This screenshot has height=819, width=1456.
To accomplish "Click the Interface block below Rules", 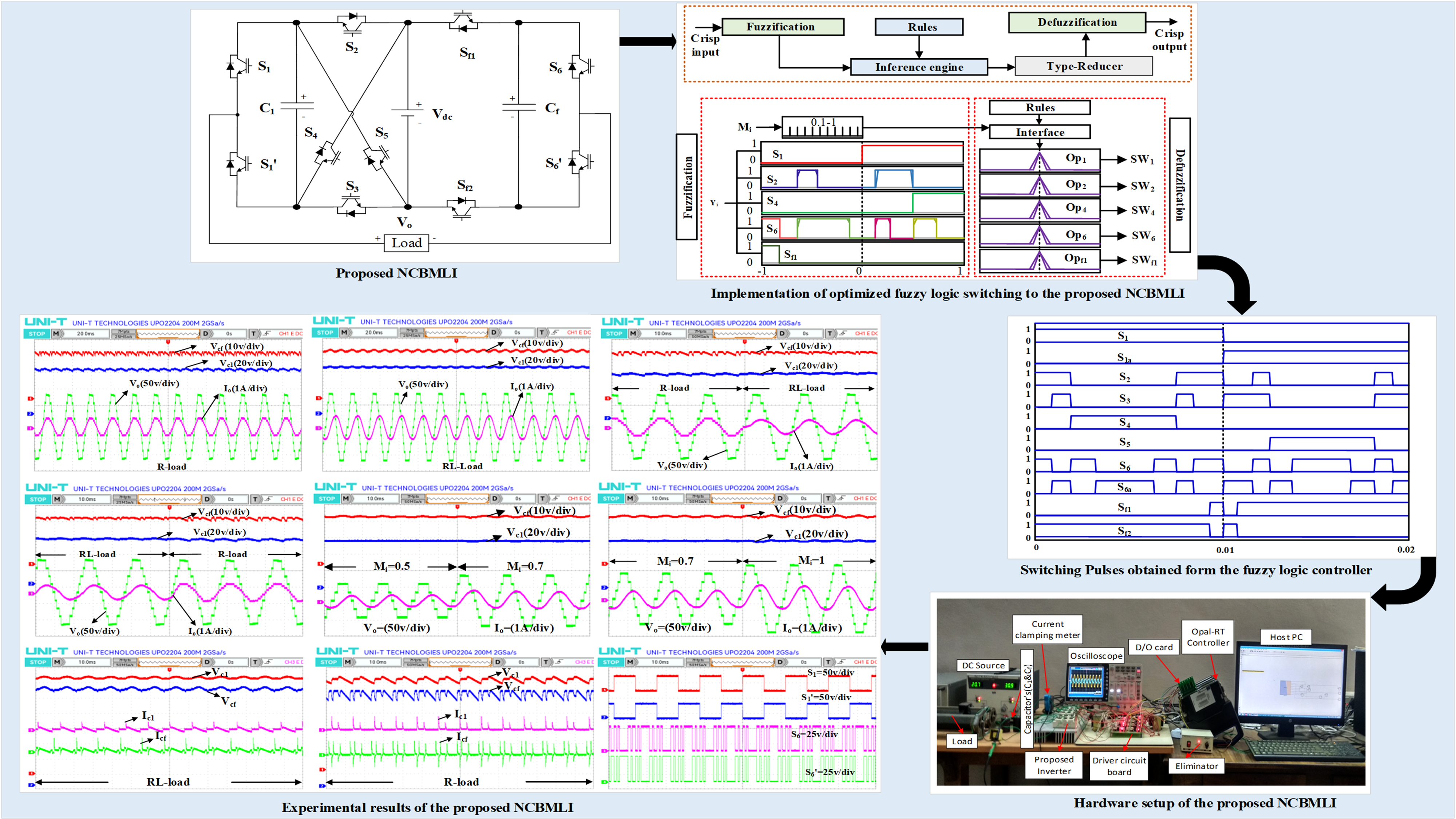I will click(x=1040, y=132).
